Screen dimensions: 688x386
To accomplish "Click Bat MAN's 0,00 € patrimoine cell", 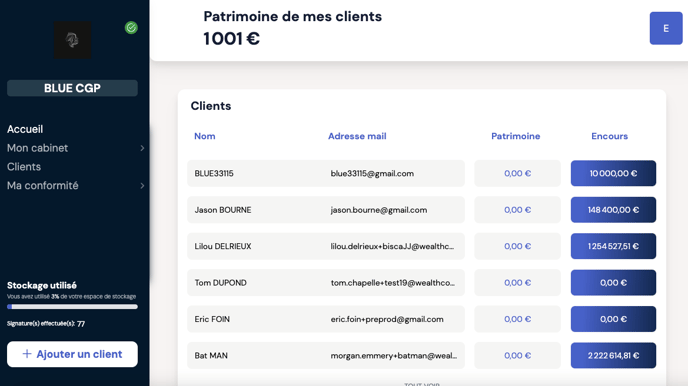I will 517,355.
